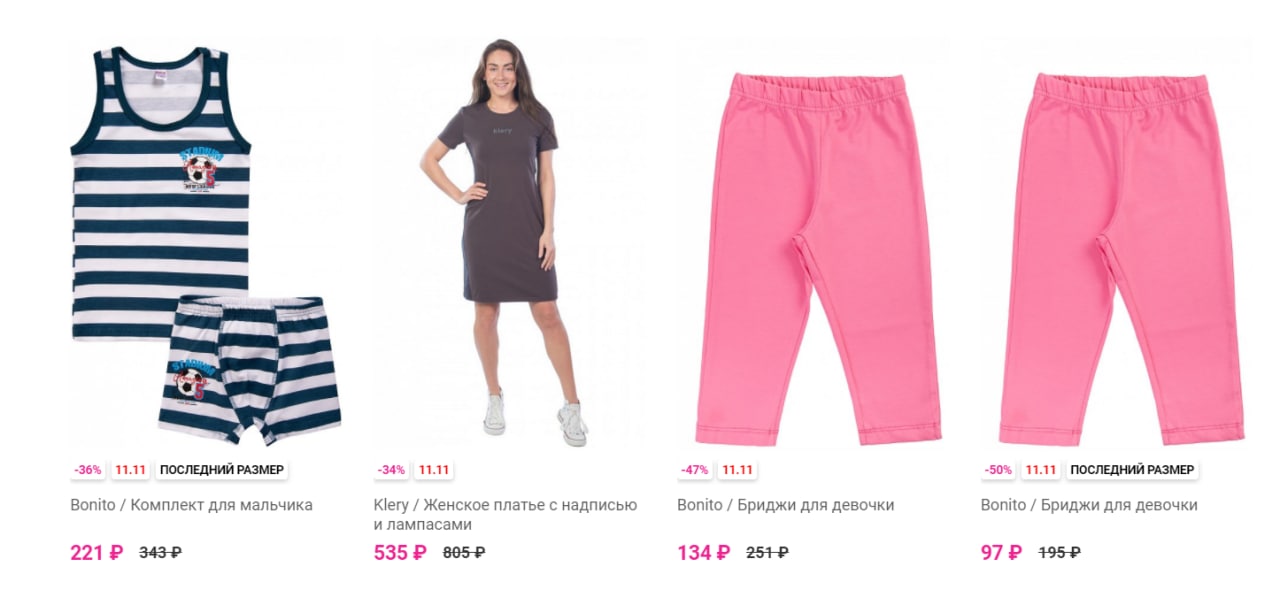Open the pink breeches image with -50% discount

click(x=1117, y=244)
